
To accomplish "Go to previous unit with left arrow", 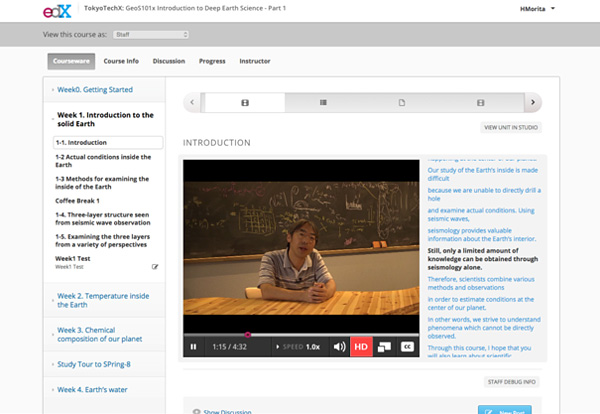I will pyautogui.click(x=192, y=102).
